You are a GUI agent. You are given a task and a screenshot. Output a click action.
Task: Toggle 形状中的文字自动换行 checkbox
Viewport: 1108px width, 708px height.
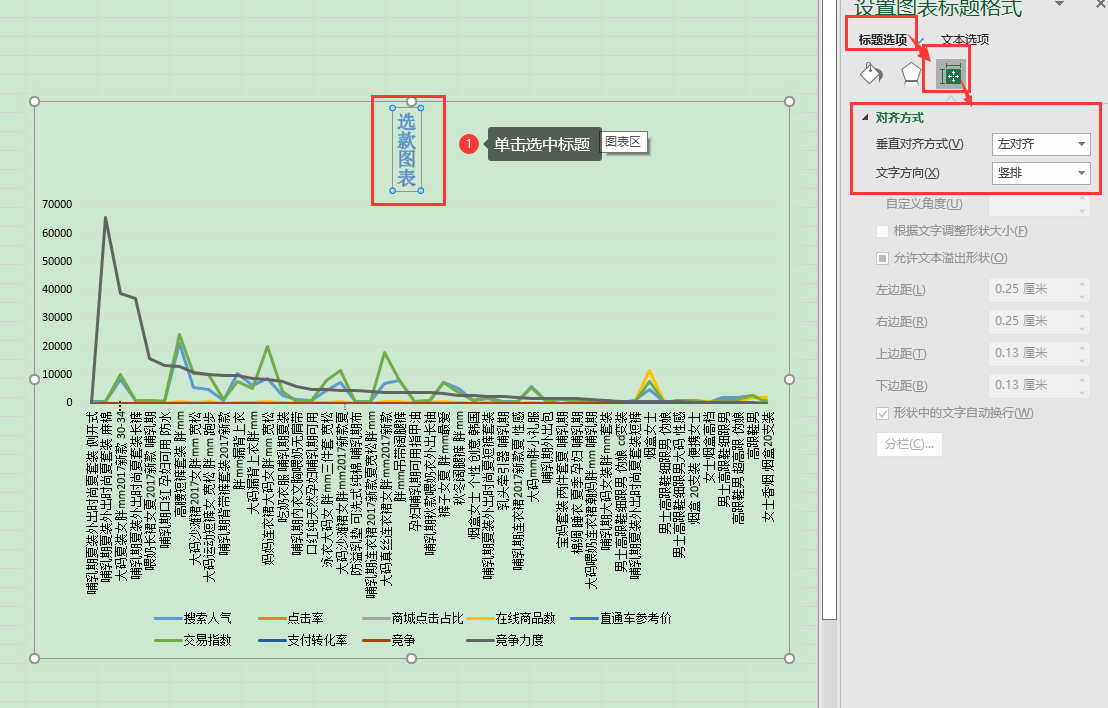[x=882, y=413]
